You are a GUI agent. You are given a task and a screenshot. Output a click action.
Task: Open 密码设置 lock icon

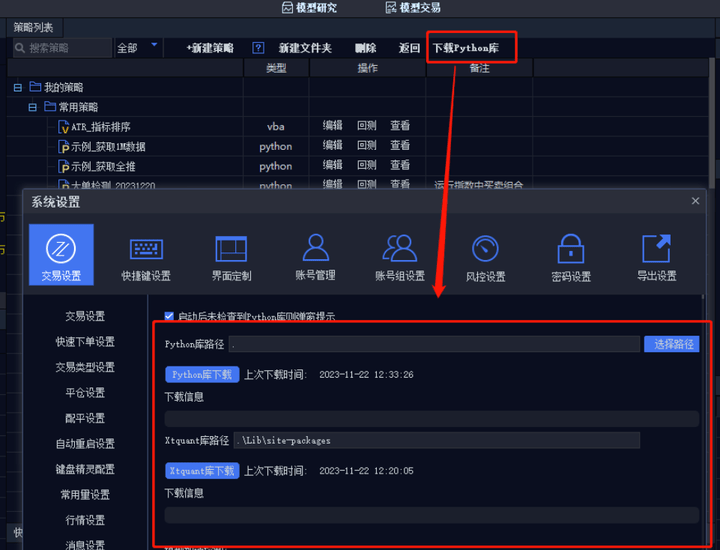click(x=570, y=248)
